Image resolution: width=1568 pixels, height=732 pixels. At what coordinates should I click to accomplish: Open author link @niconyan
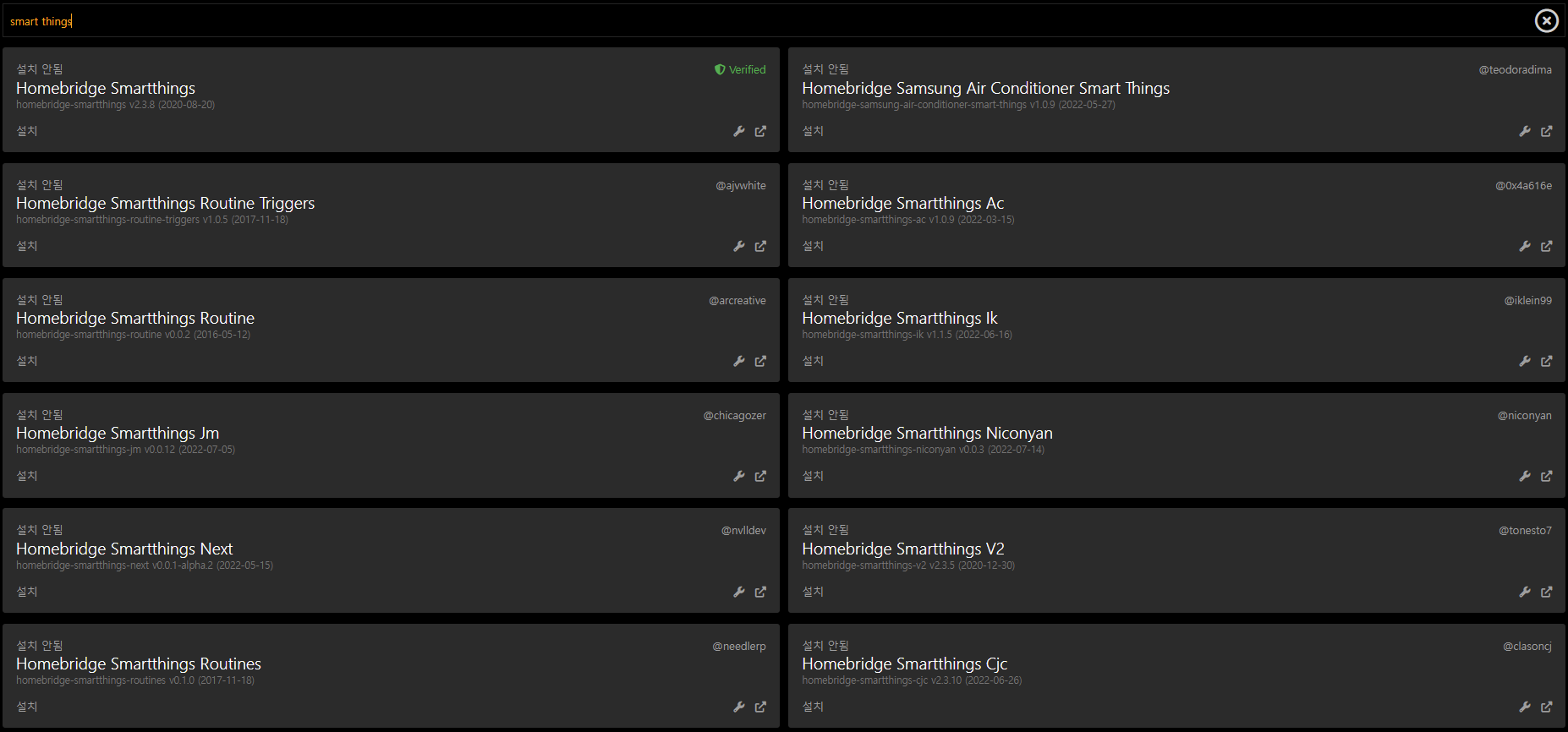[x=1524, y=415]
